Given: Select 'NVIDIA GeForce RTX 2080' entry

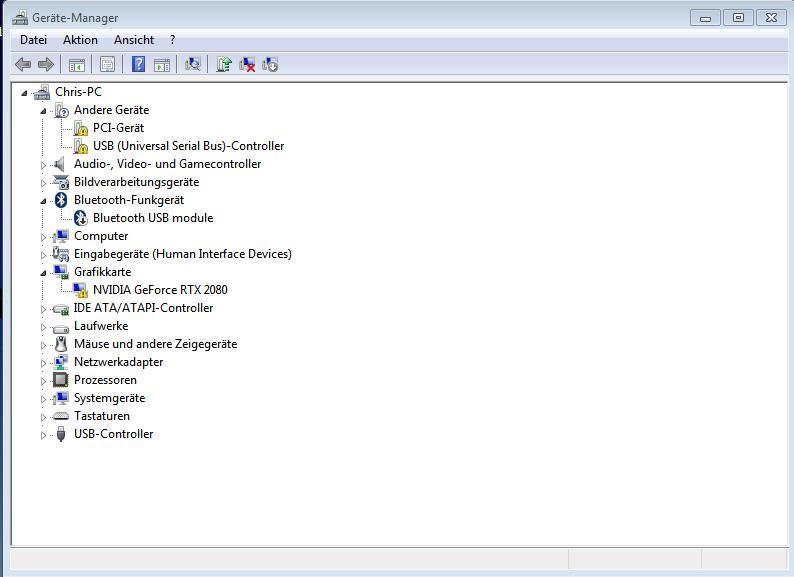Looking at the screenshot, I should 160,290.
